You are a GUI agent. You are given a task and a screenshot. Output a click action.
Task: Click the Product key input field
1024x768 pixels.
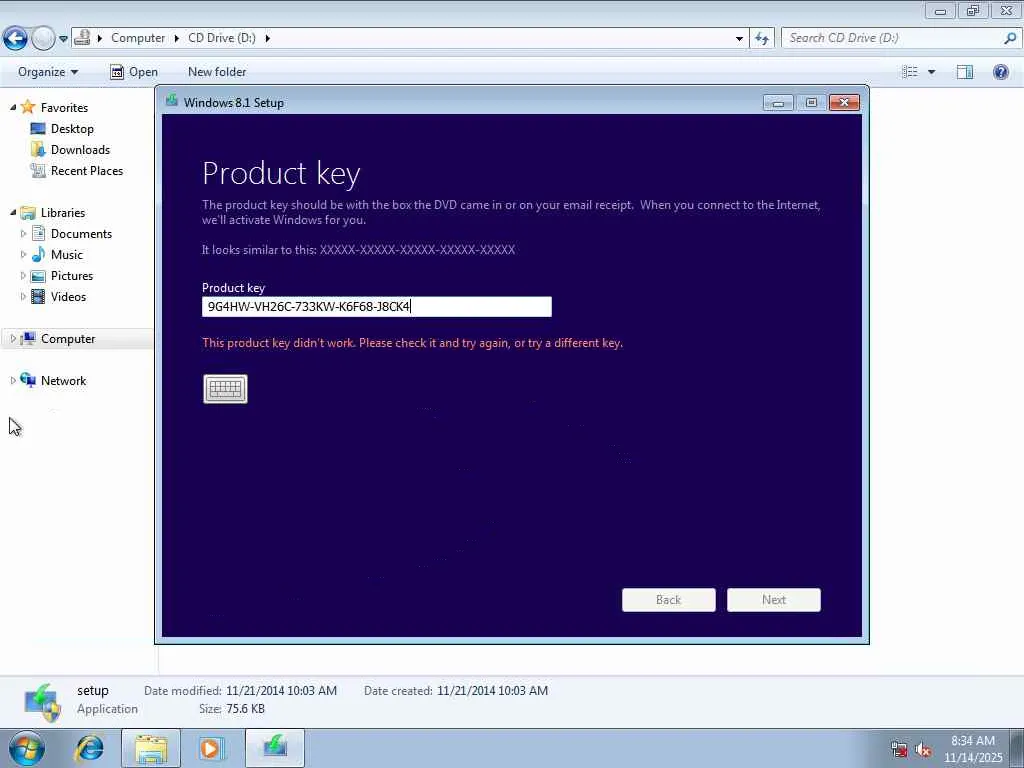377,307
